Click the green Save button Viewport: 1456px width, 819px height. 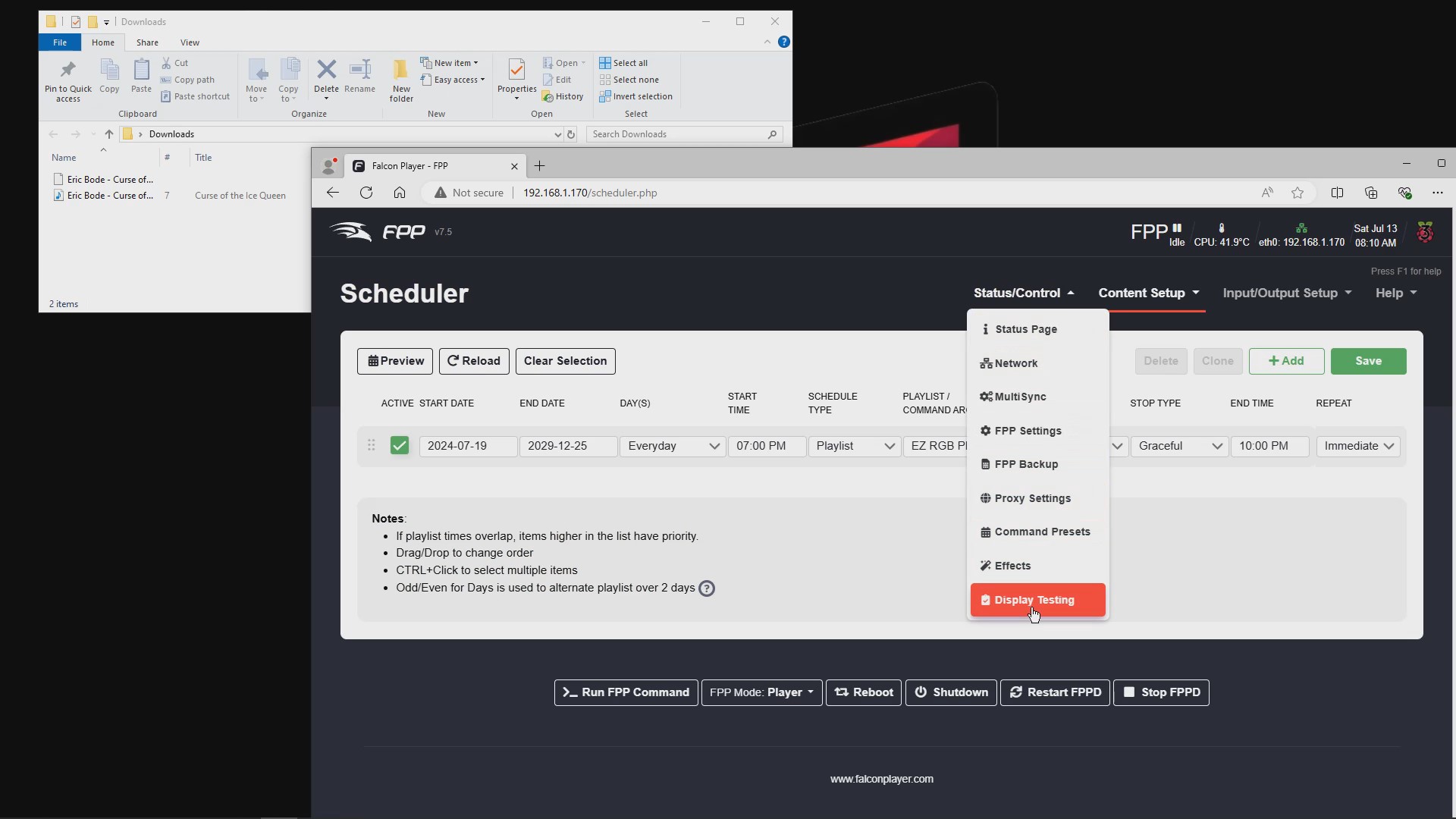click(1368, 361)
